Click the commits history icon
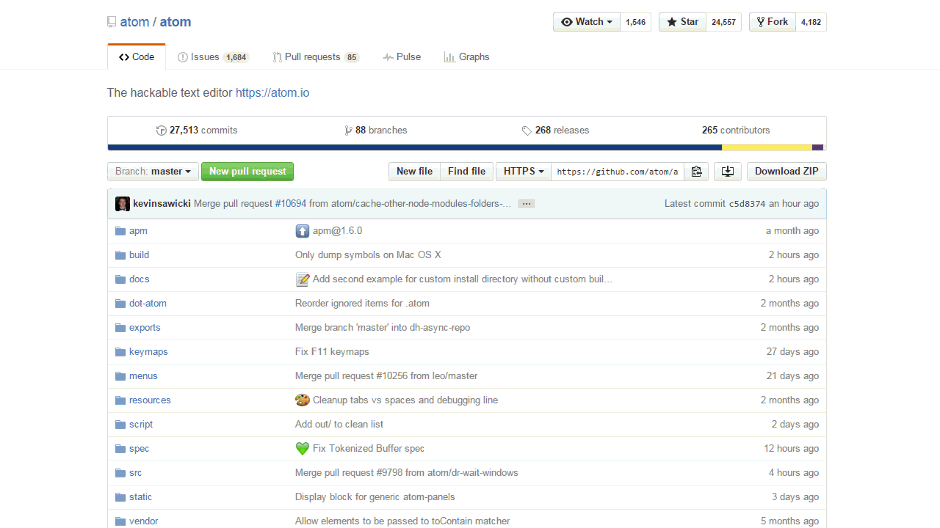 (x=161, y=130)
